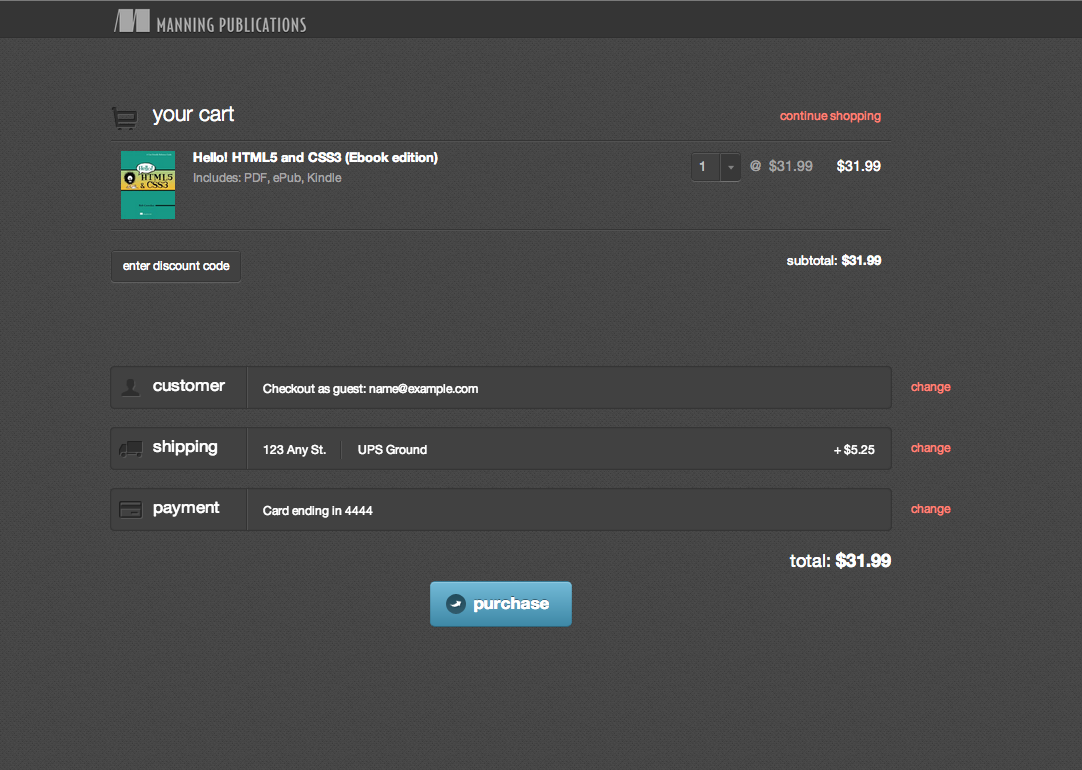This screenshot has width=1082, height=770.
Task: Click the shopping cart icon
Action: pos(124,118)
